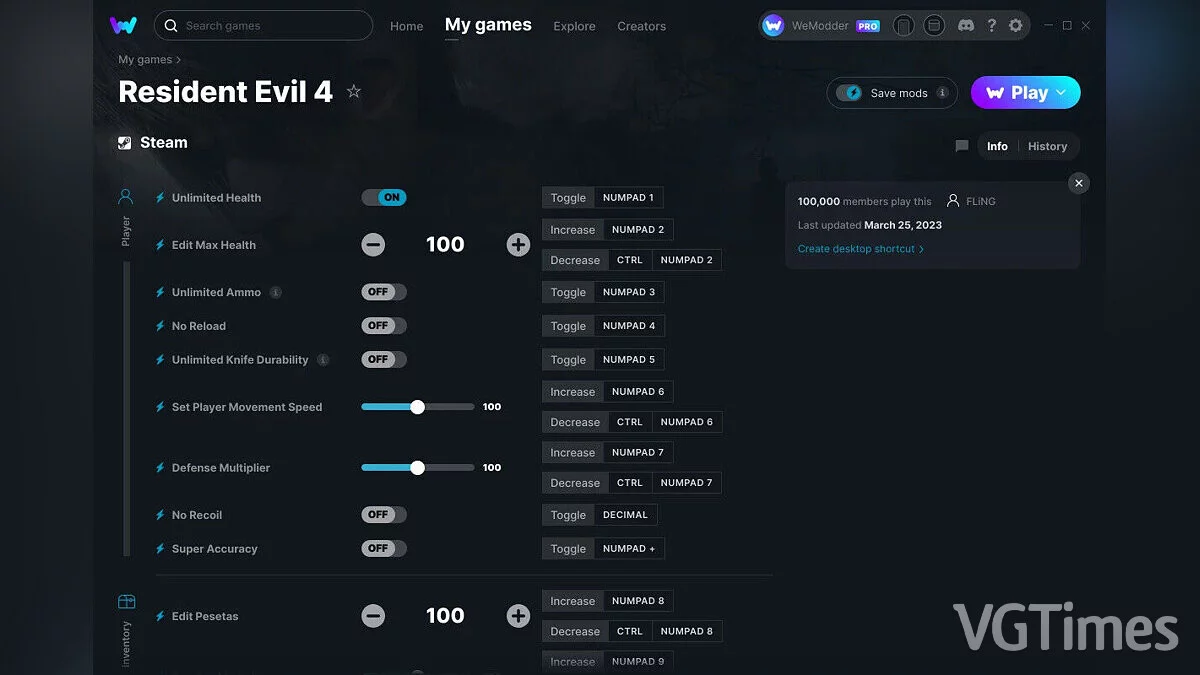Favorite Resident Evil 4 with star icon
The width and height of the screenshot is (1200, 675).
coord(353,92)
